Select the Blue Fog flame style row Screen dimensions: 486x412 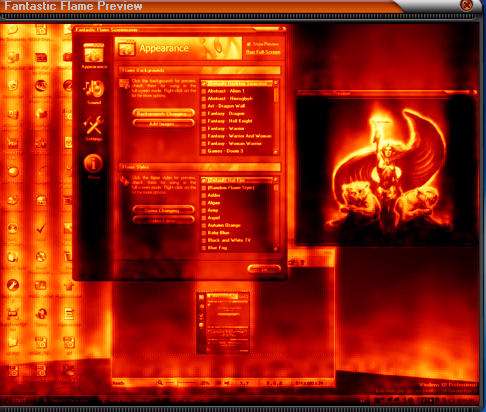(237, 248)
